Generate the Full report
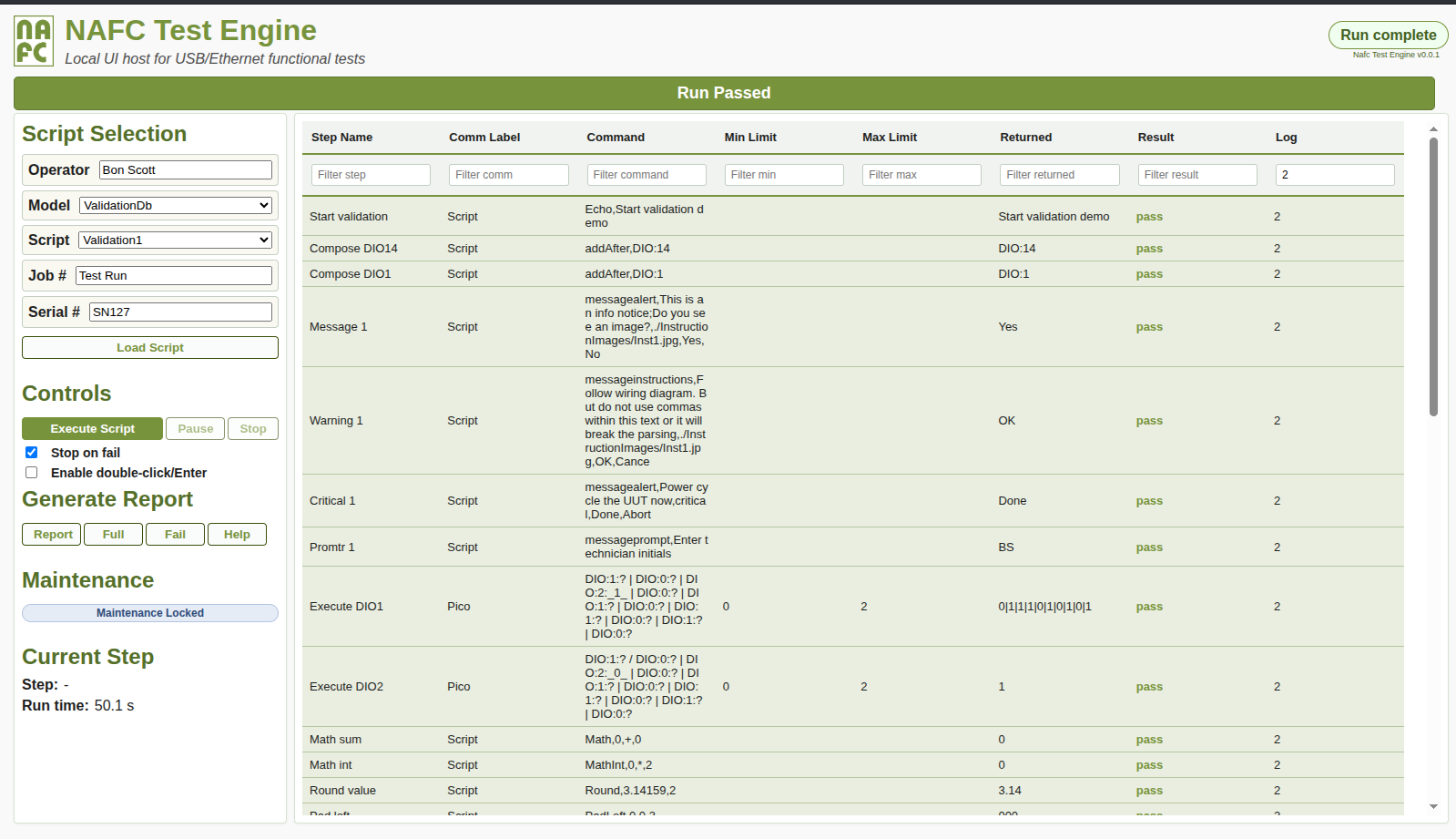1456x839 pixels. click(113, 535)
